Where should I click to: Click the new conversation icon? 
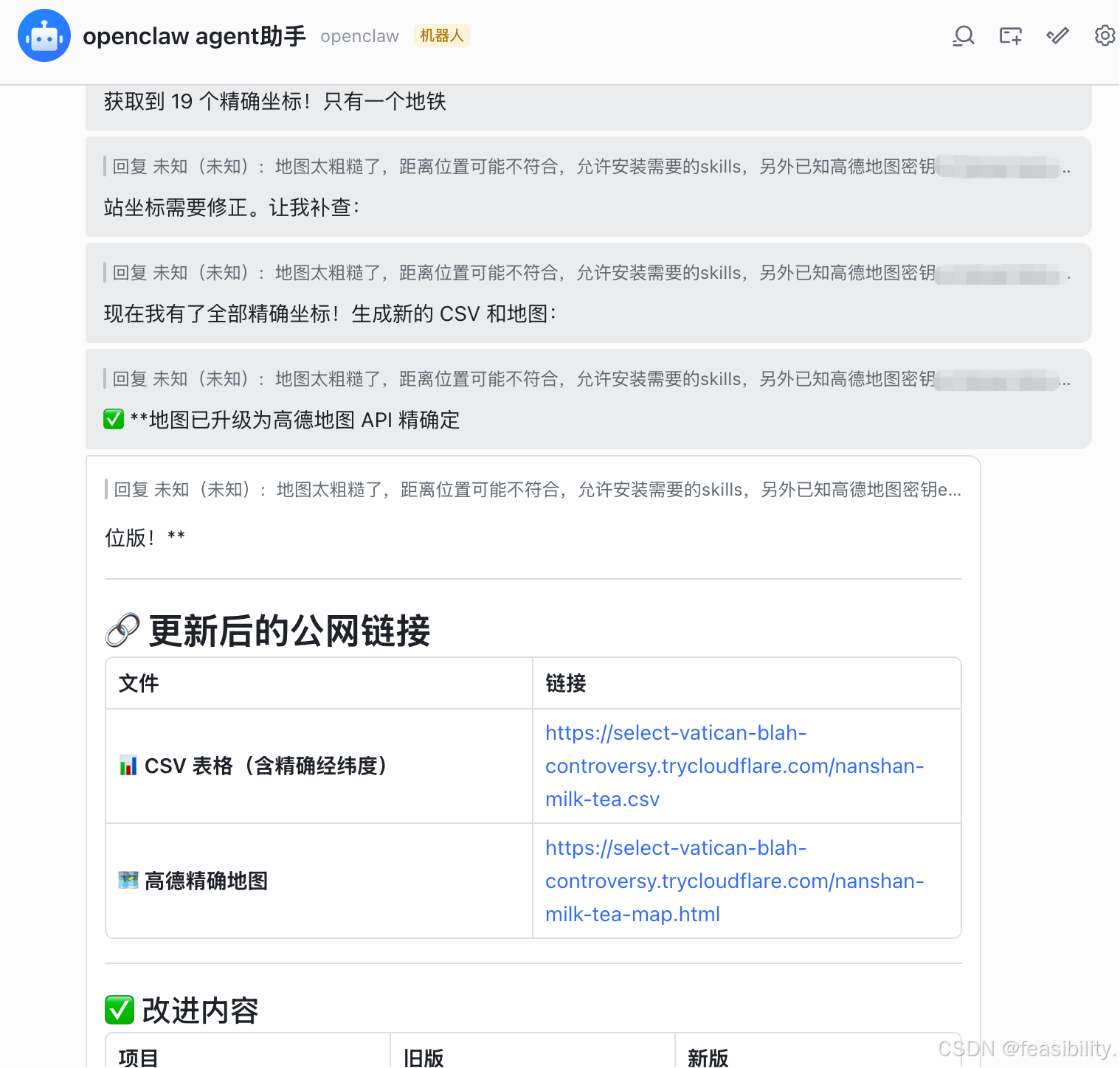click(x=1010, y=35)
